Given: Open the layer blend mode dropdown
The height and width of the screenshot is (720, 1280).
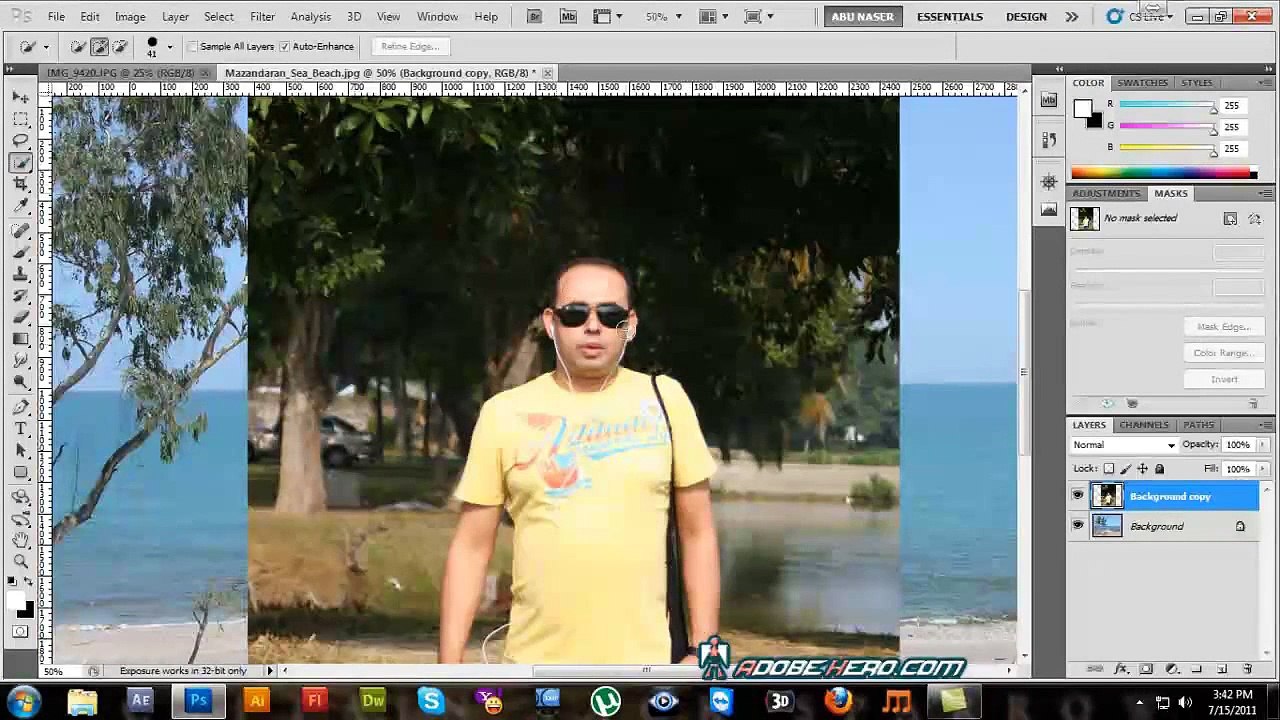Looking at the screenshot, I should click(x=1124, y=445).
